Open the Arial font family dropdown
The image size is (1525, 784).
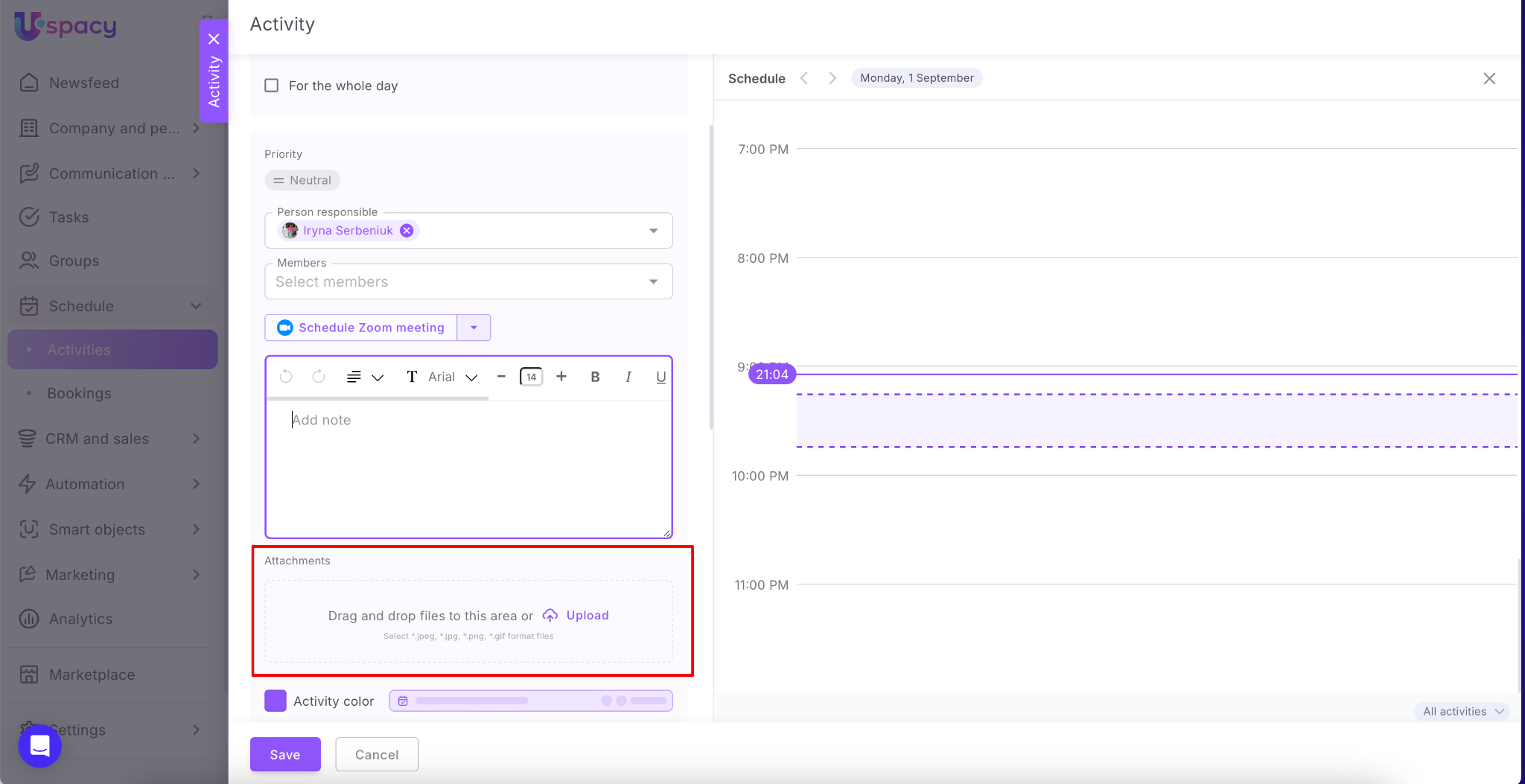pos(451,377)
